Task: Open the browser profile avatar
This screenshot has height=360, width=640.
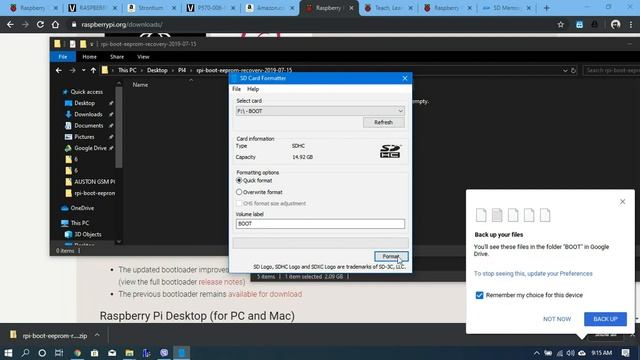Action: (616, 24)
